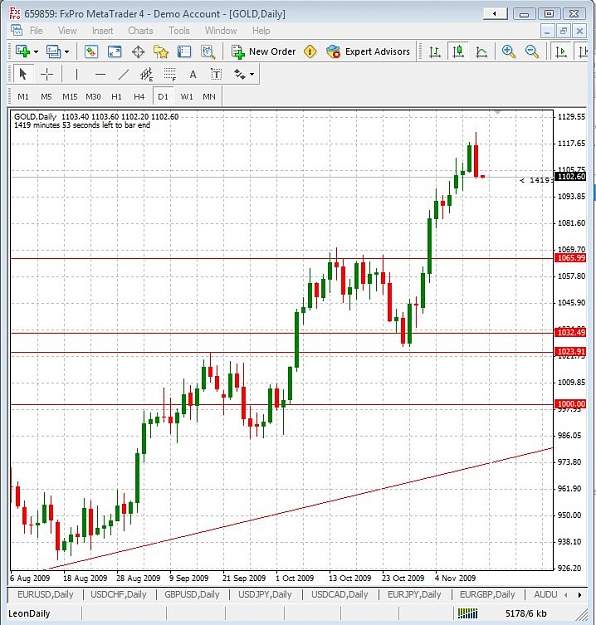Draw a vertical line tool
This screenshot has height=625, width=596.
(76, 74)
